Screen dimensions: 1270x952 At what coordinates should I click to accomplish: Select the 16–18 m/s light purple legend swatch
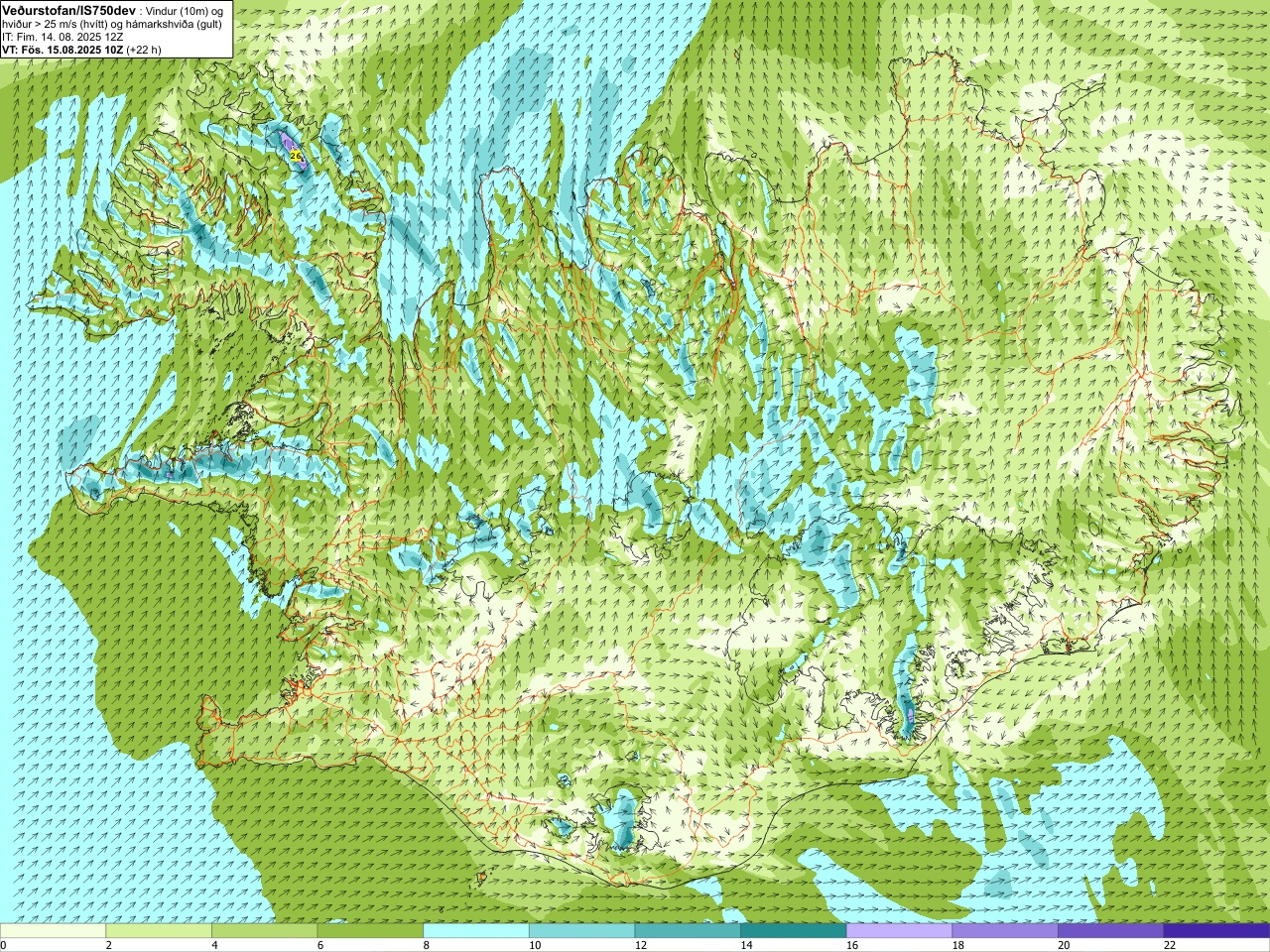899,931
